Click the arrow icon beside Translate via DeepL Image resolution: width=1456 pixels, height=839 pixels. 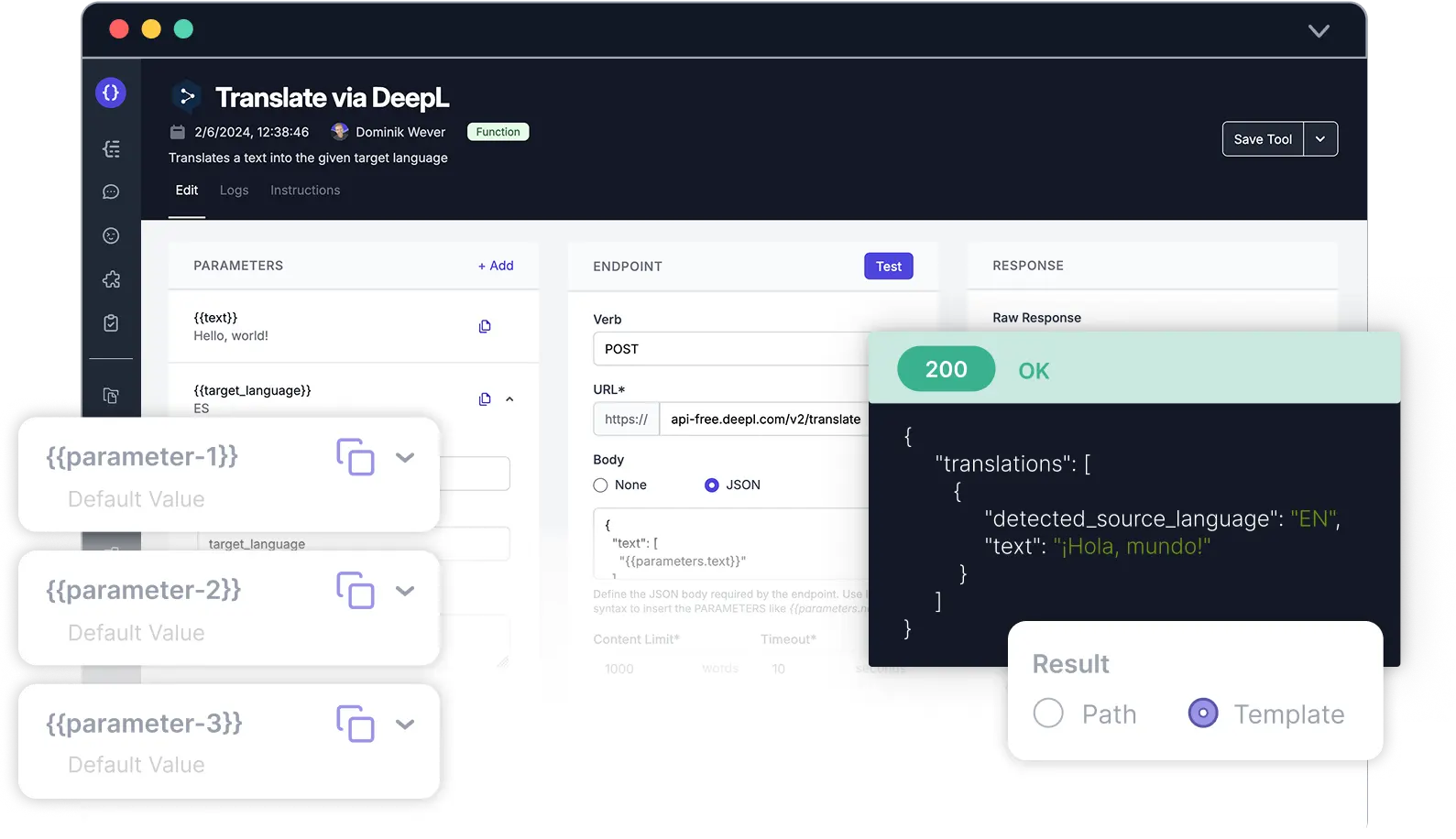[187, 96]
